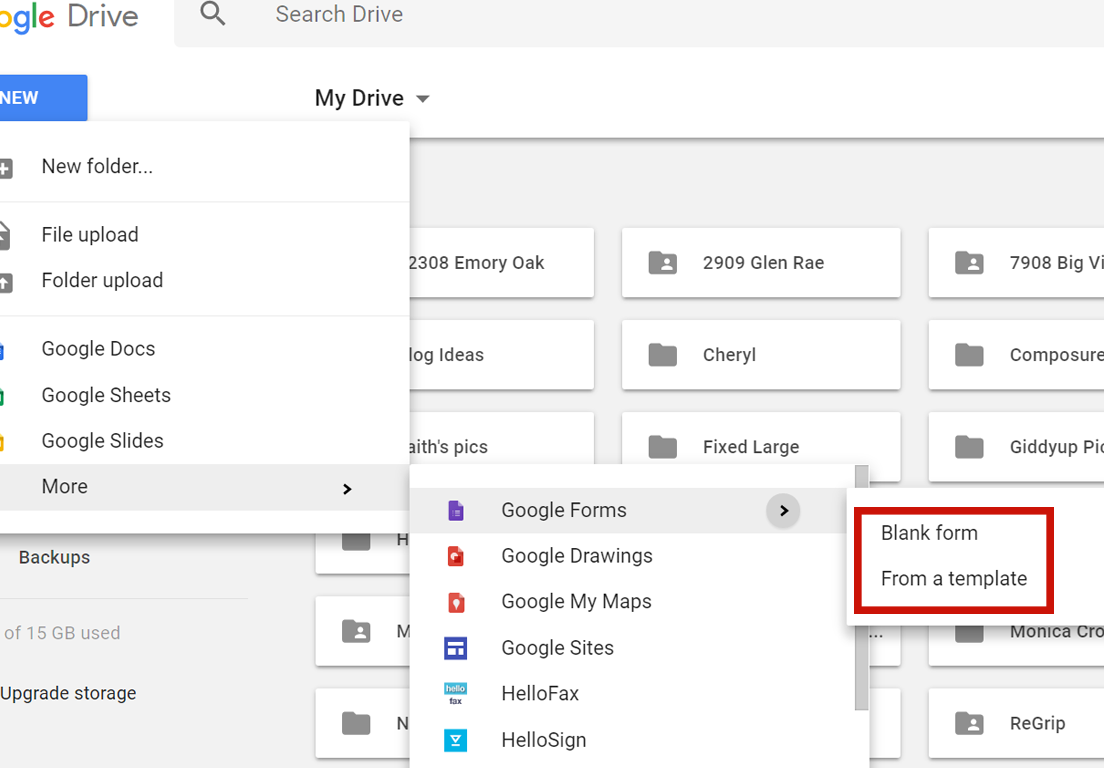Screen dimensions: 1104x768
Task: Expand the More submenu arrow
Action: click(x=346, y=489)
